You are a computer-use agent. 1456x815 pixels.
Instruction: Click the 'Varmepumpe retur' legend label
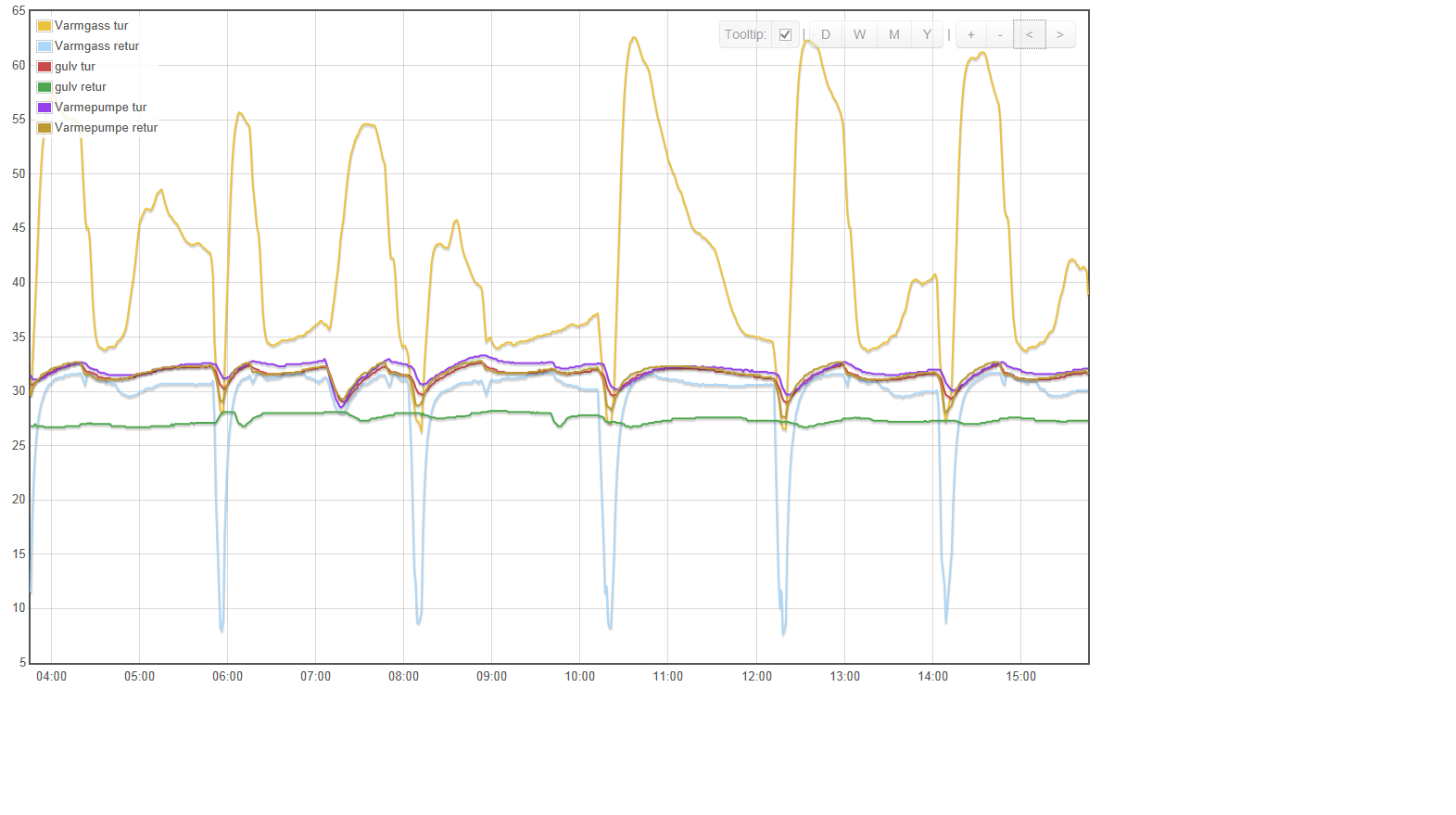click(107, 128)
